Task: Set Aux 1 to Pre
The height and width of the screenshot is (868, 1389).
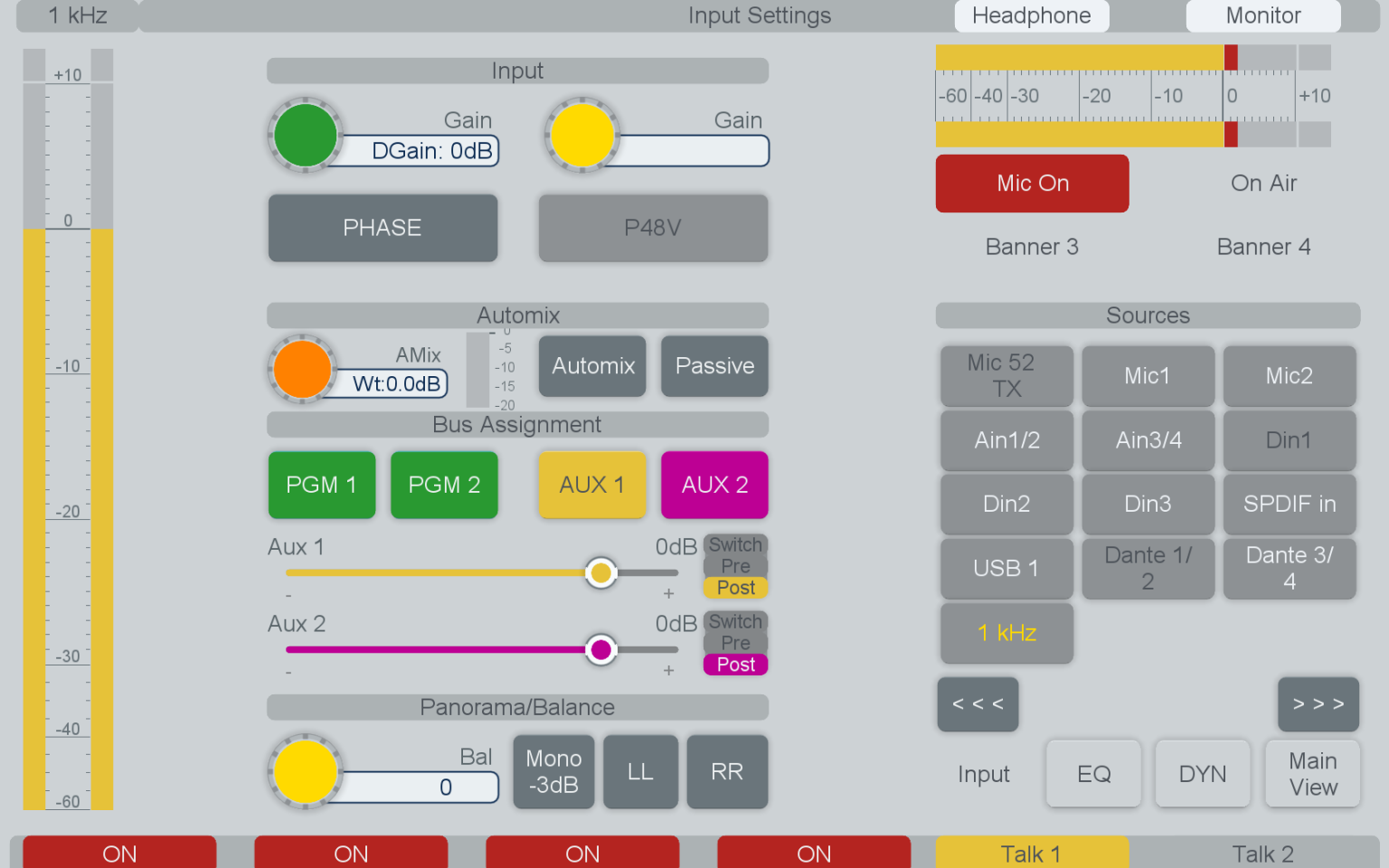Action: point(735,566)
